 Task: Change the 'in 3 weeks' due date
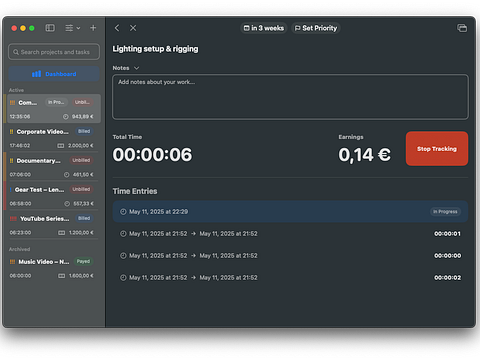point(264,28)
